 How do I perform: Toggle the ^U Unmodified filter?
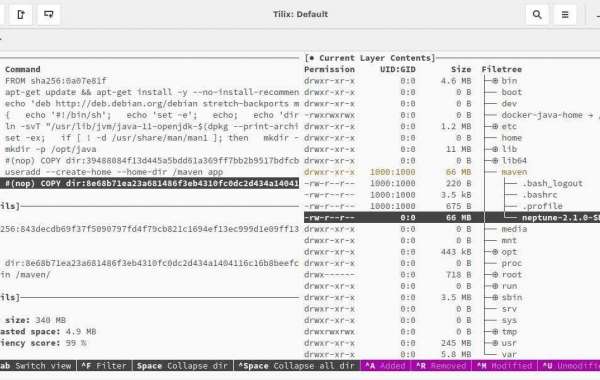(x=570, y=366)
